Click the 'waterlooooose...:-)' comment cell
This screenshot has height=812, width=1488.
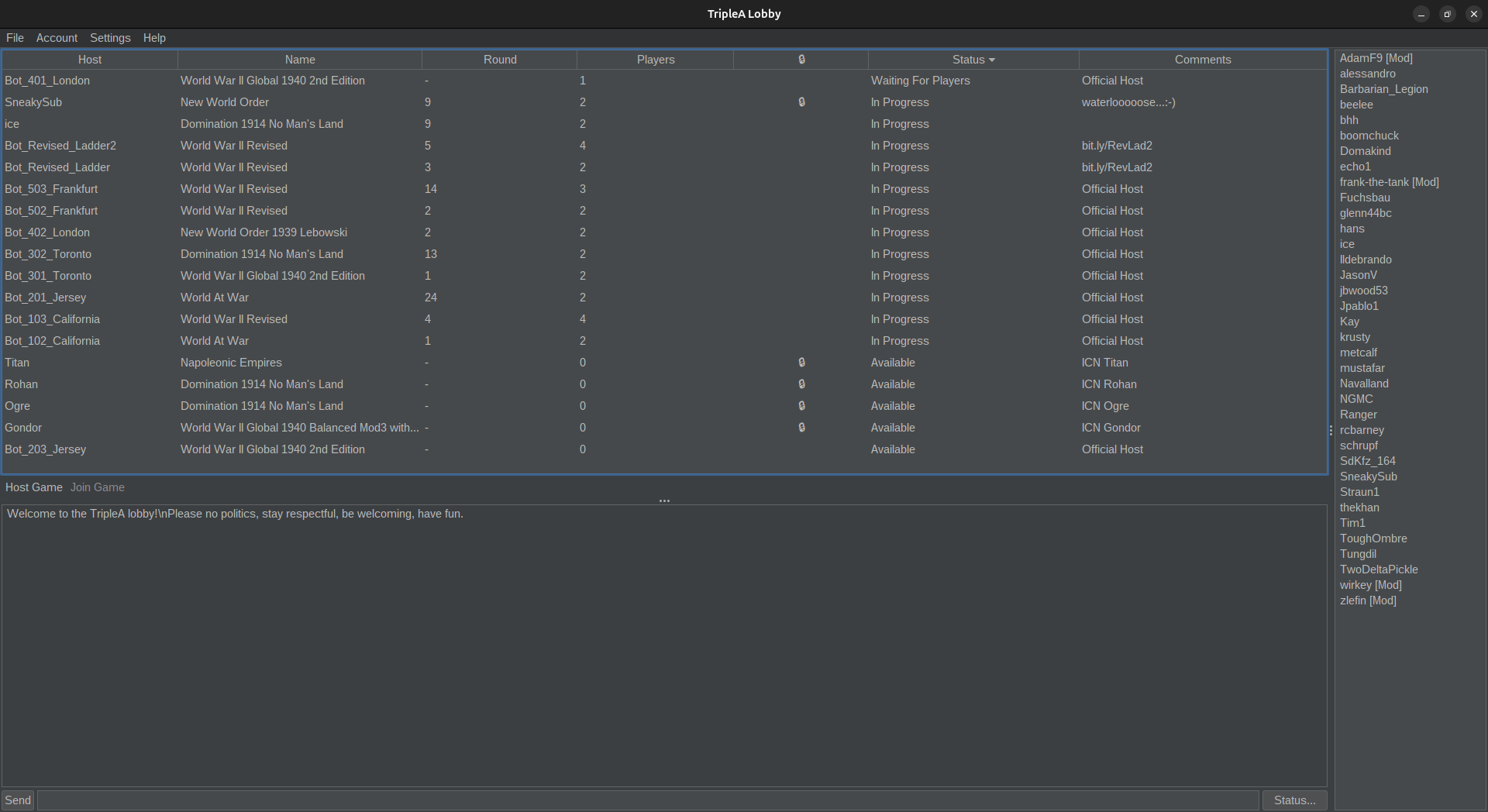(x=1128, y=102)
